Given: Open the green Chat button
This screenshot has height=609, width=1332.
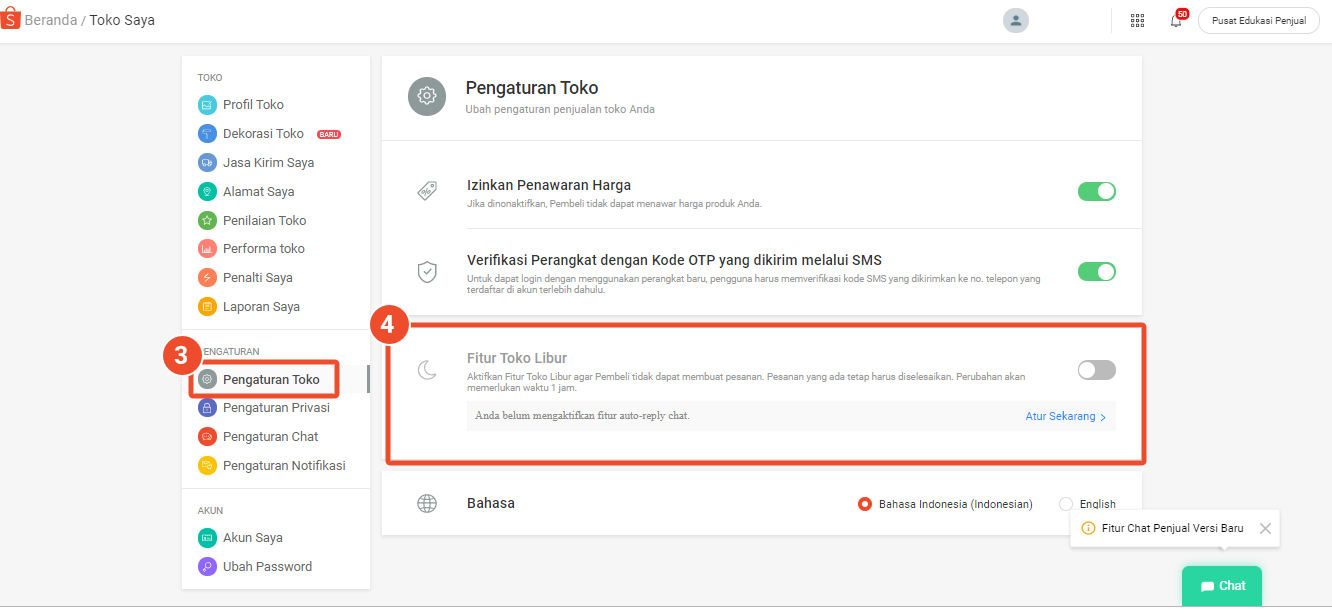Looking at the screenshot, I should [1222, 586].
